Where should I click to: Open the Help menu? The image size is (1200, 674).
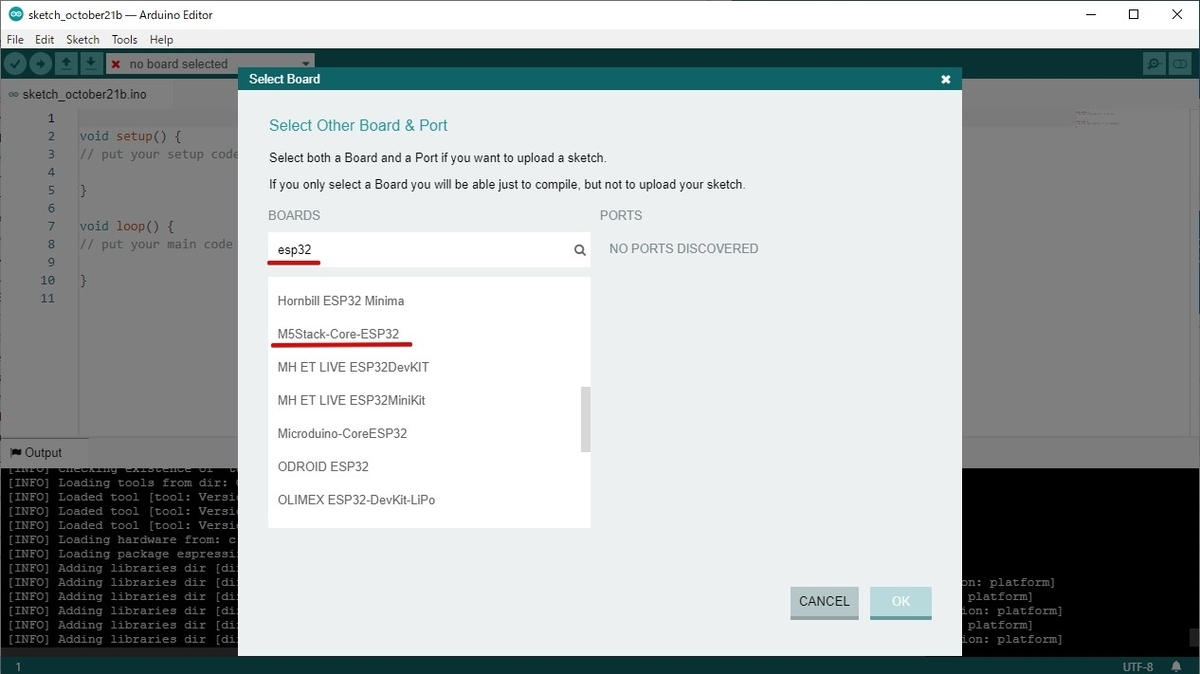[x=161, y=40]
